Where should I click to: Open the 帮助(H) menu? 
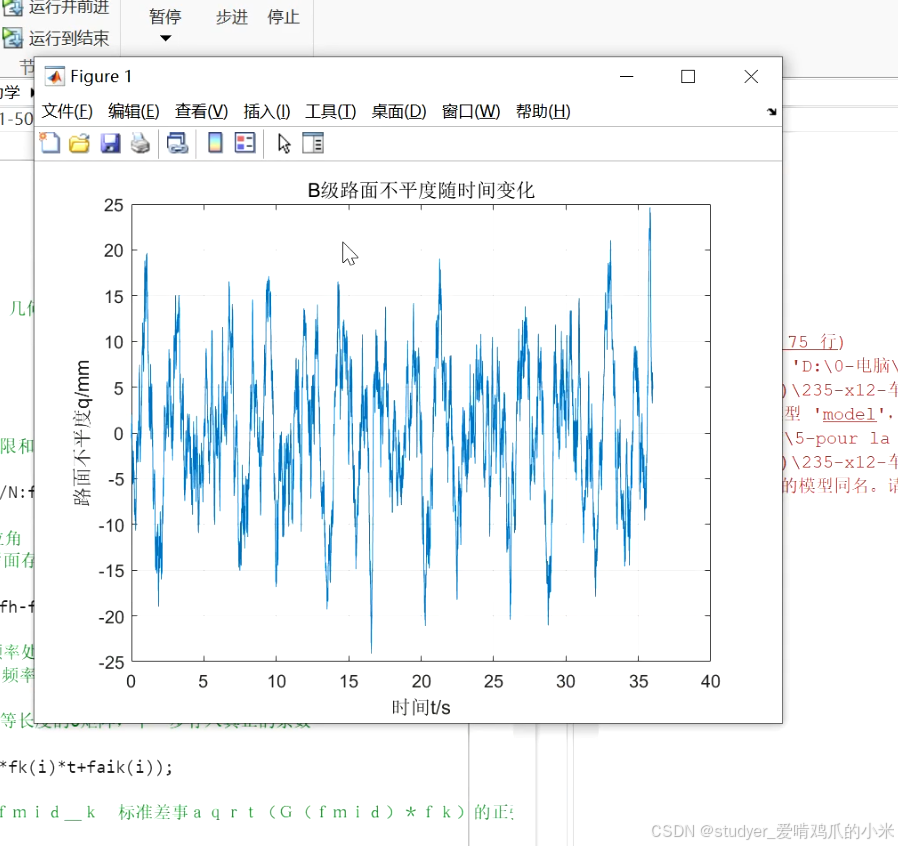pos(543,111)
